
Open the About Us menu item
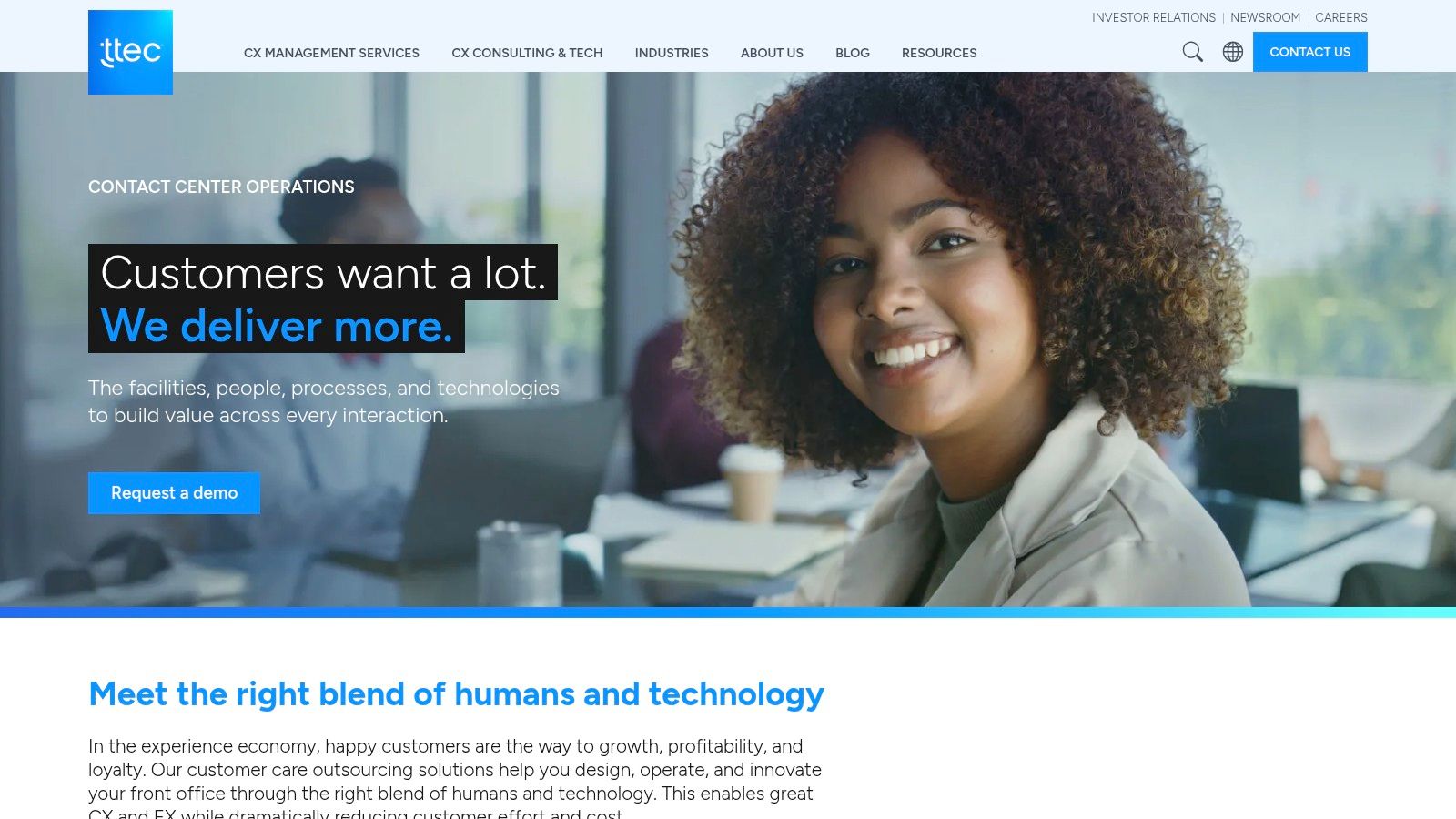tap(772, 53)
